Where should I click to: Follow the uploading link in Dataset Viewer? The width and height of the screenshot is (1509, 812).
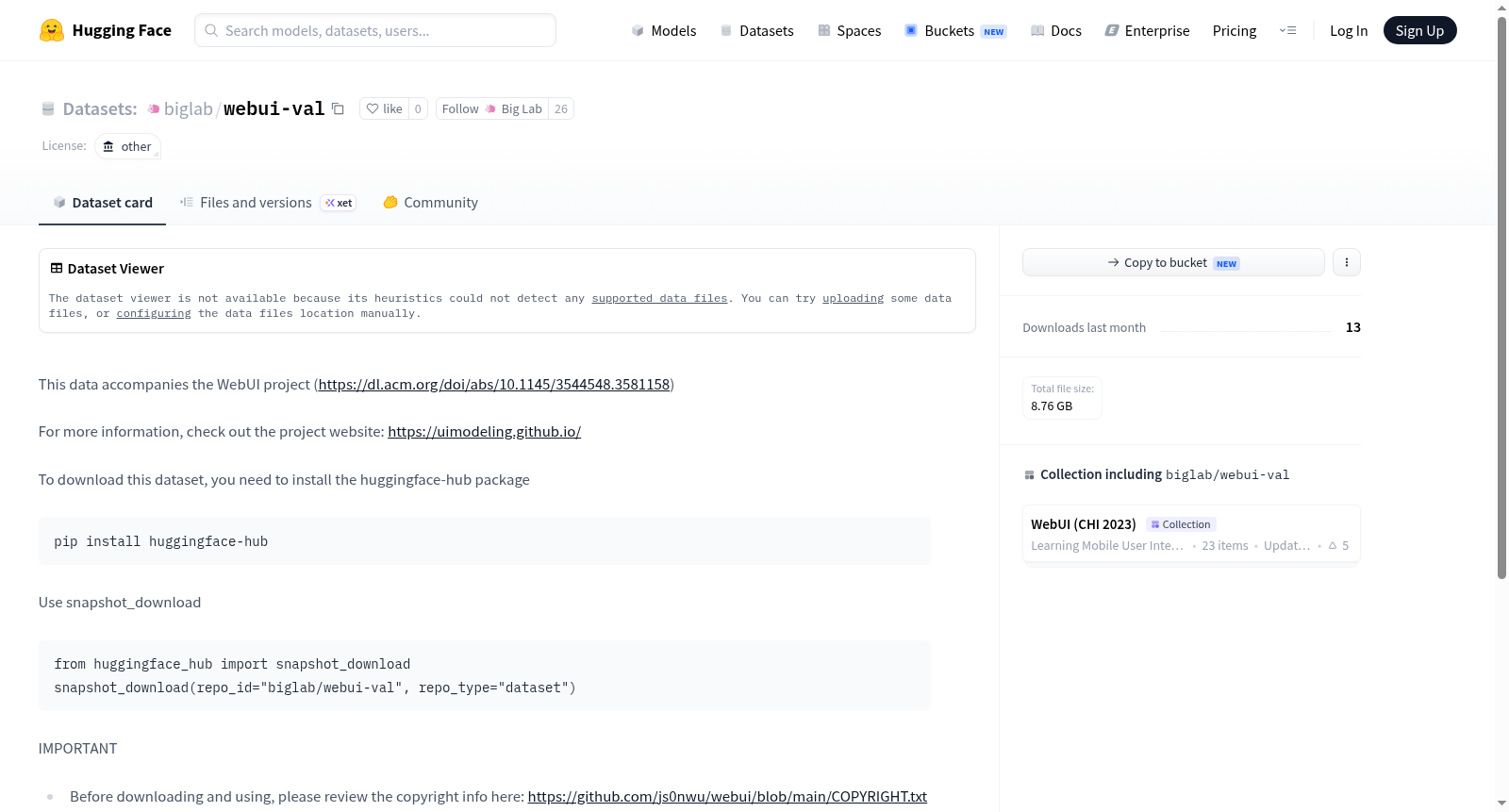853,298
